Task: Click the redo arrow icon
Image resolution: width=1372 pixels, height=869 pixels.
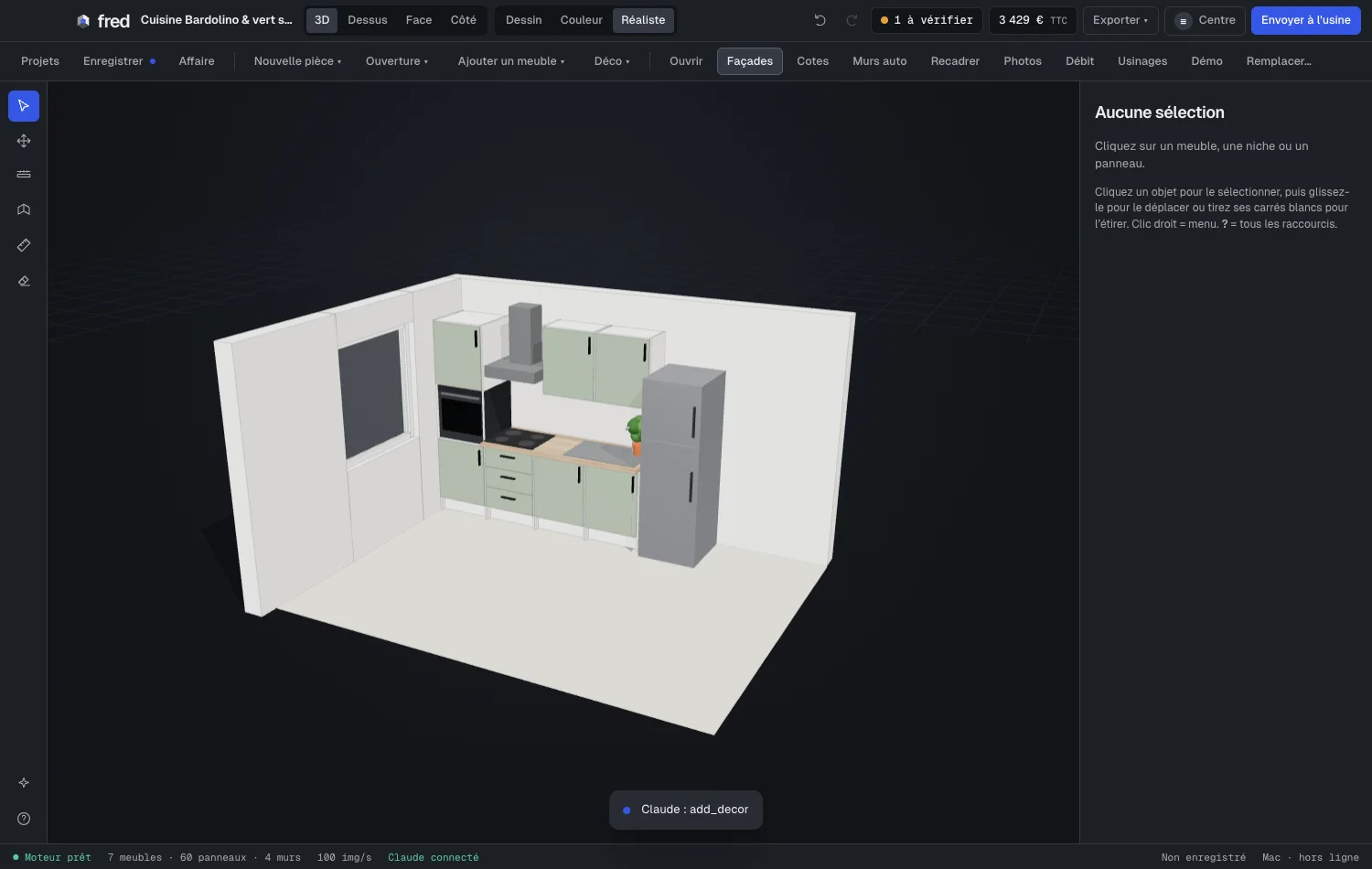Action: point(852,20)
